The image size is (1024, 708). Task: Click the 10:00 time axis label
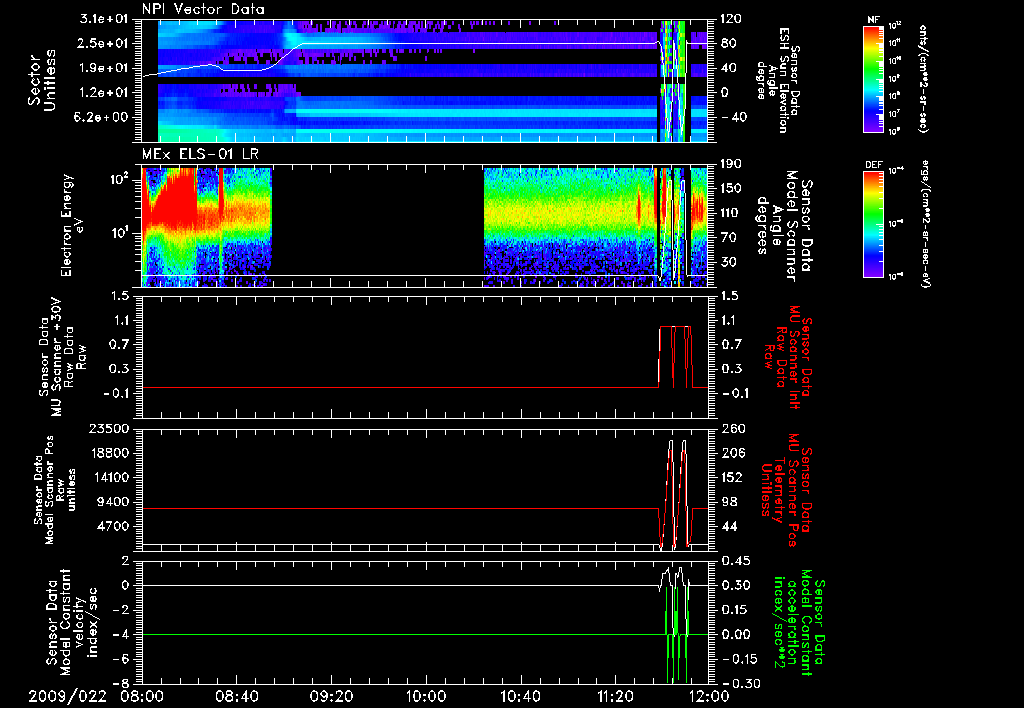[426, 696]
